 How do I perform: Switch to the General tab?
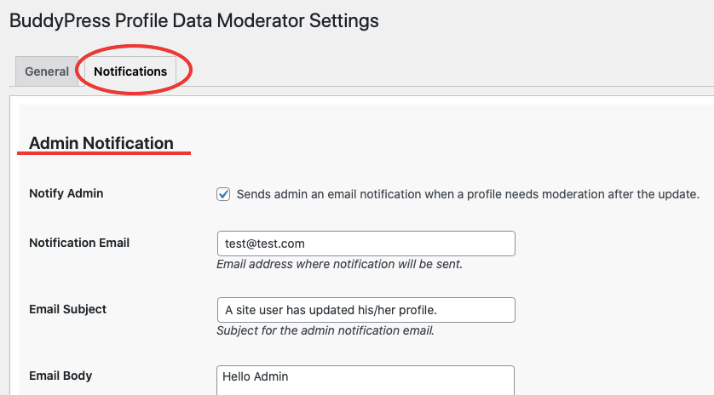click(47, 72)
